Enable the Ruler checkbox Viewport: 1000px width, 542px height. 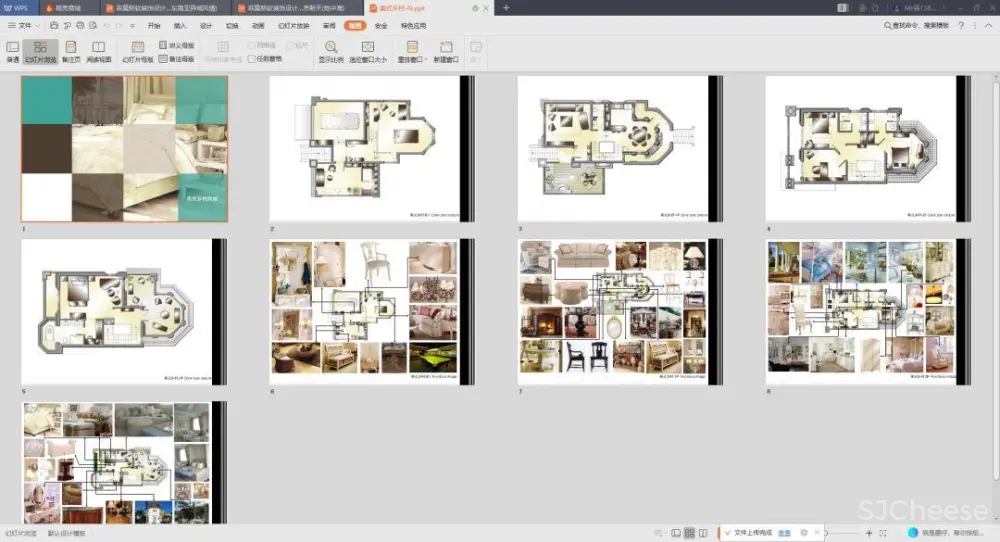pos(291,46)
